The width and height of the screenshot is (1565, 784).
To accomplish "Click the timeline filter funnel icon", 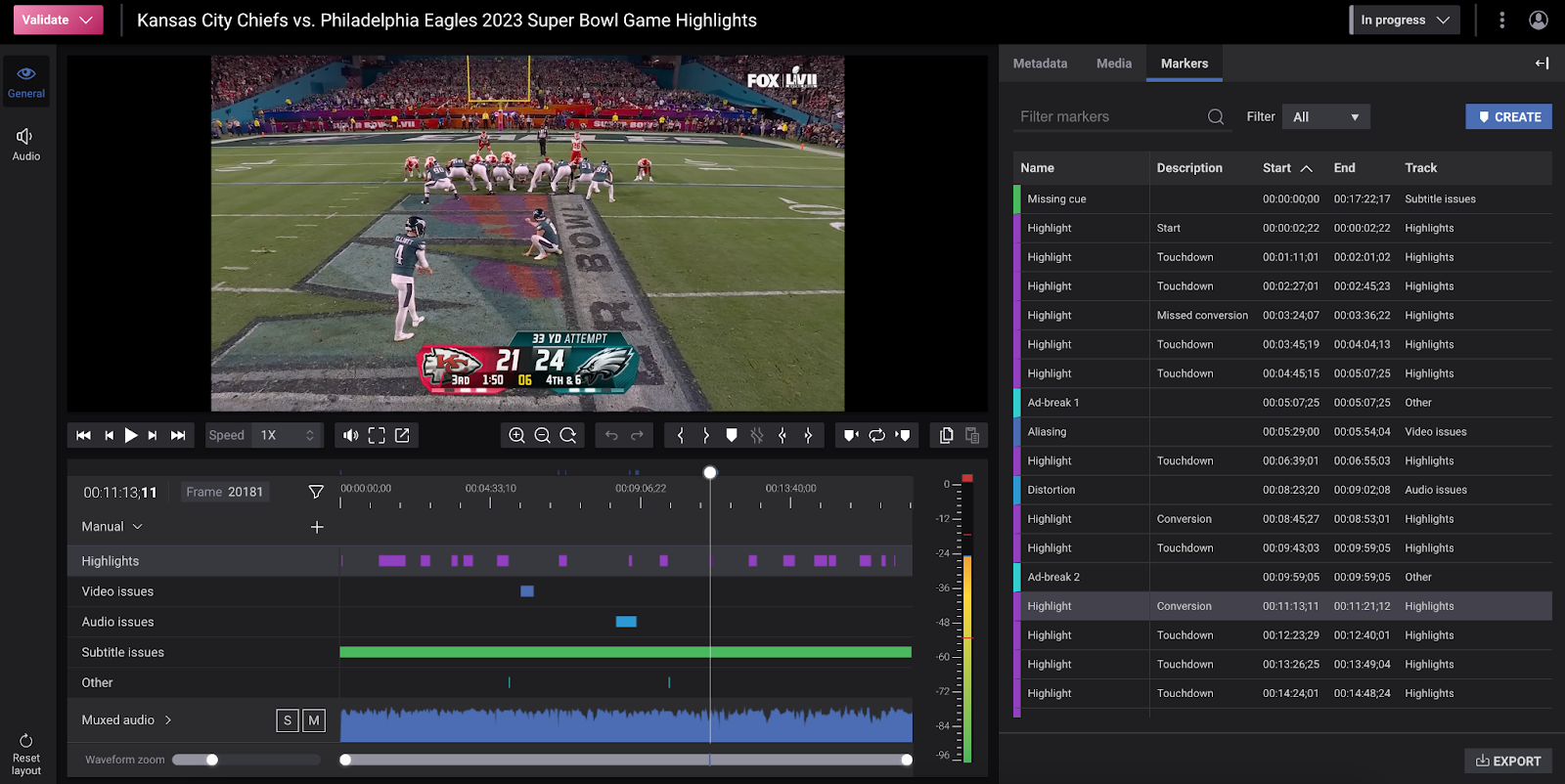I will click(316, 492).
